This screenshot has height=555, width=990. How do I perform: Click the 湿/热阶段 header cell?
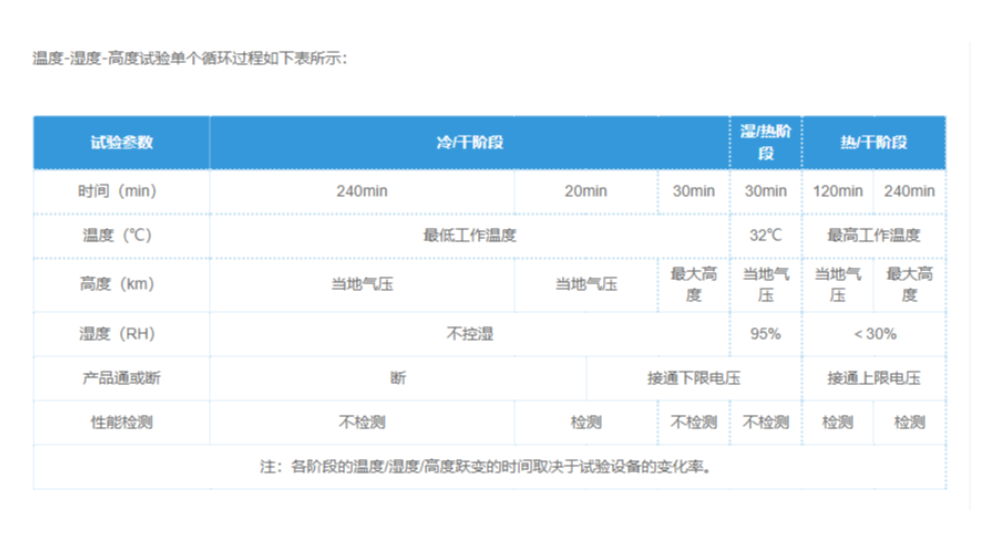[765, 142]
